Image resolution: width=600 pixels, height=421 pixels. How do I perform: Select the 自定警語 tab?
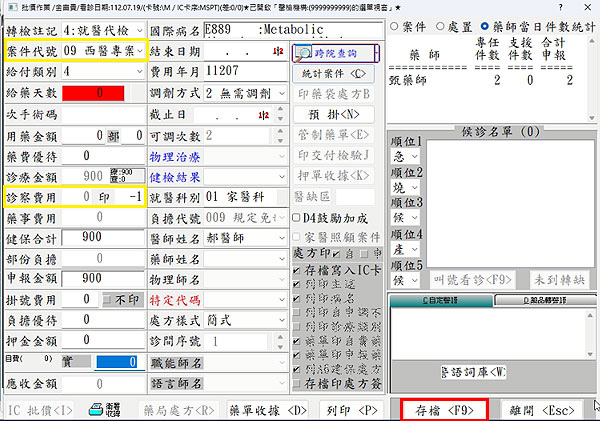pos(438,299)
